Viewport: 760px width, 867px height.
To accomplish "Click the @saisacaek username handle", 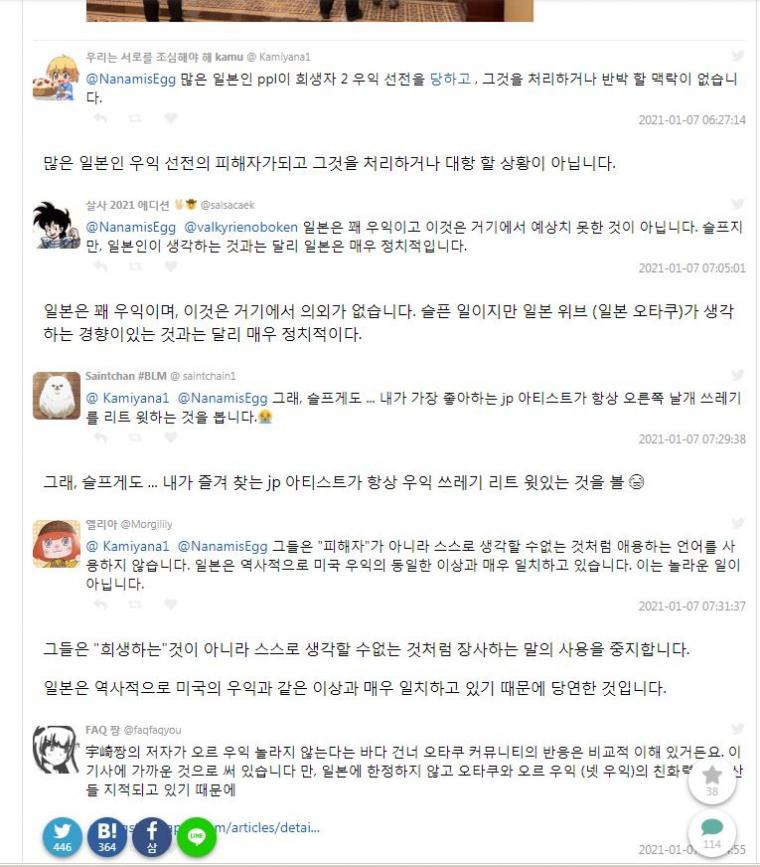I will pyautogui.click(x=227, y=205).
